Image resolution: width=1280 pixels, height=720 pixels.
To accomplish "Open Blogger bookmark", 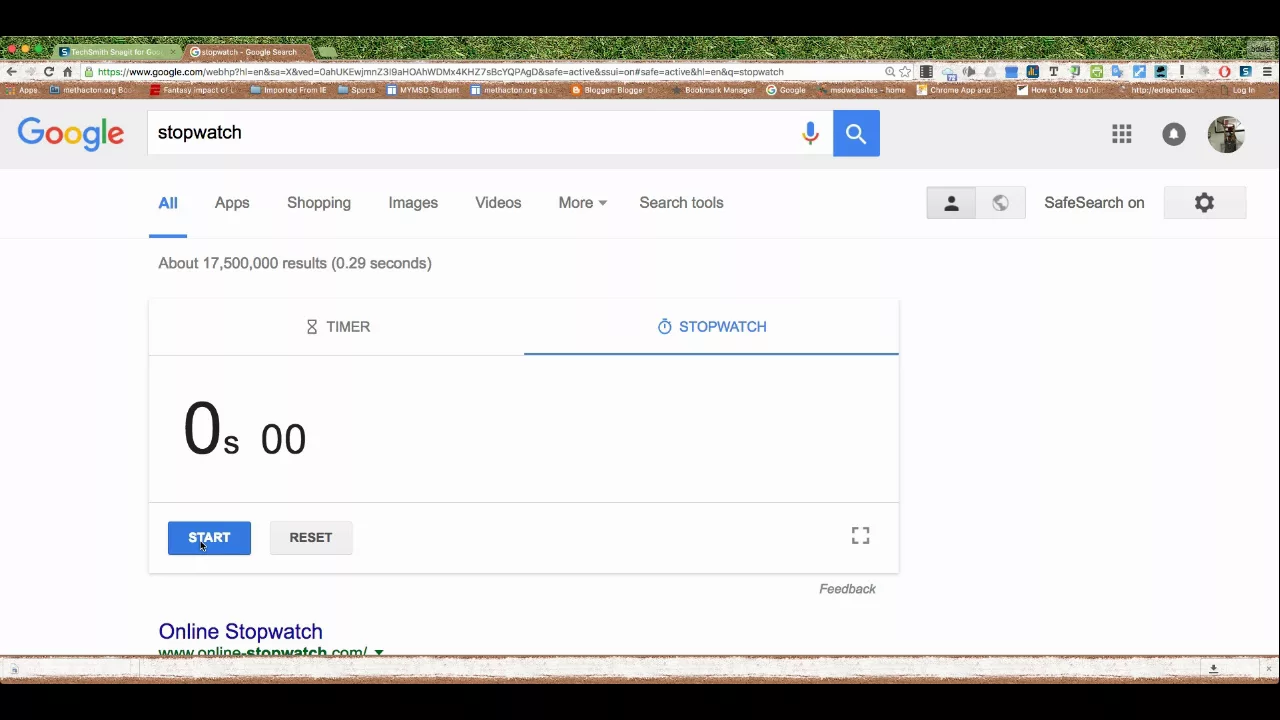I will tap(614, 90).
